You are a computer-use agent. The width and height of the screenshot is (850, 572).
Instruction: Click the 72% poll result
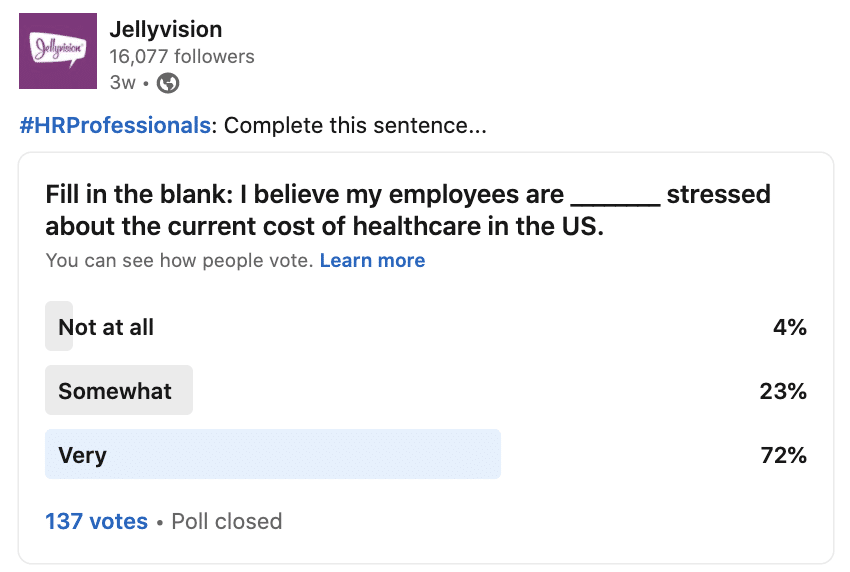(x=782, y=455)
